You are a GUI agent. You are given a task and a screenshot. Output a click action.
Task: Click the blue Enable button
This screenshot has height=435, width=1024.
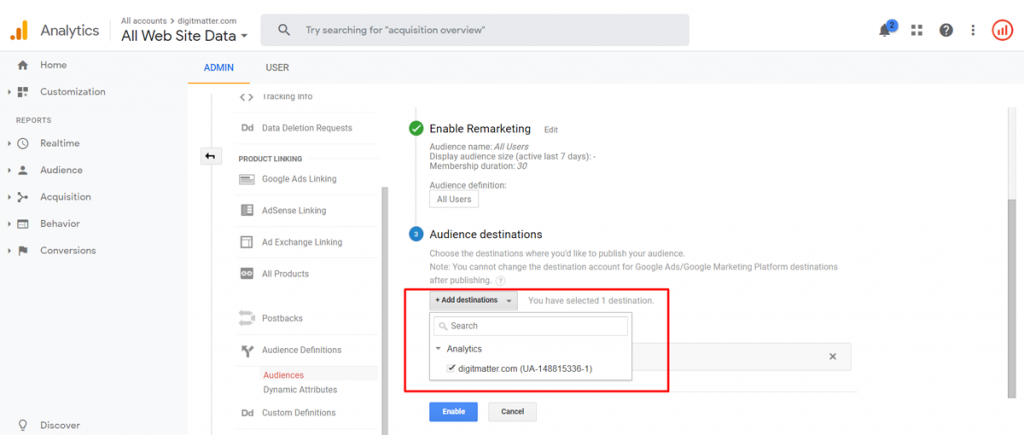tap(453, 412)
